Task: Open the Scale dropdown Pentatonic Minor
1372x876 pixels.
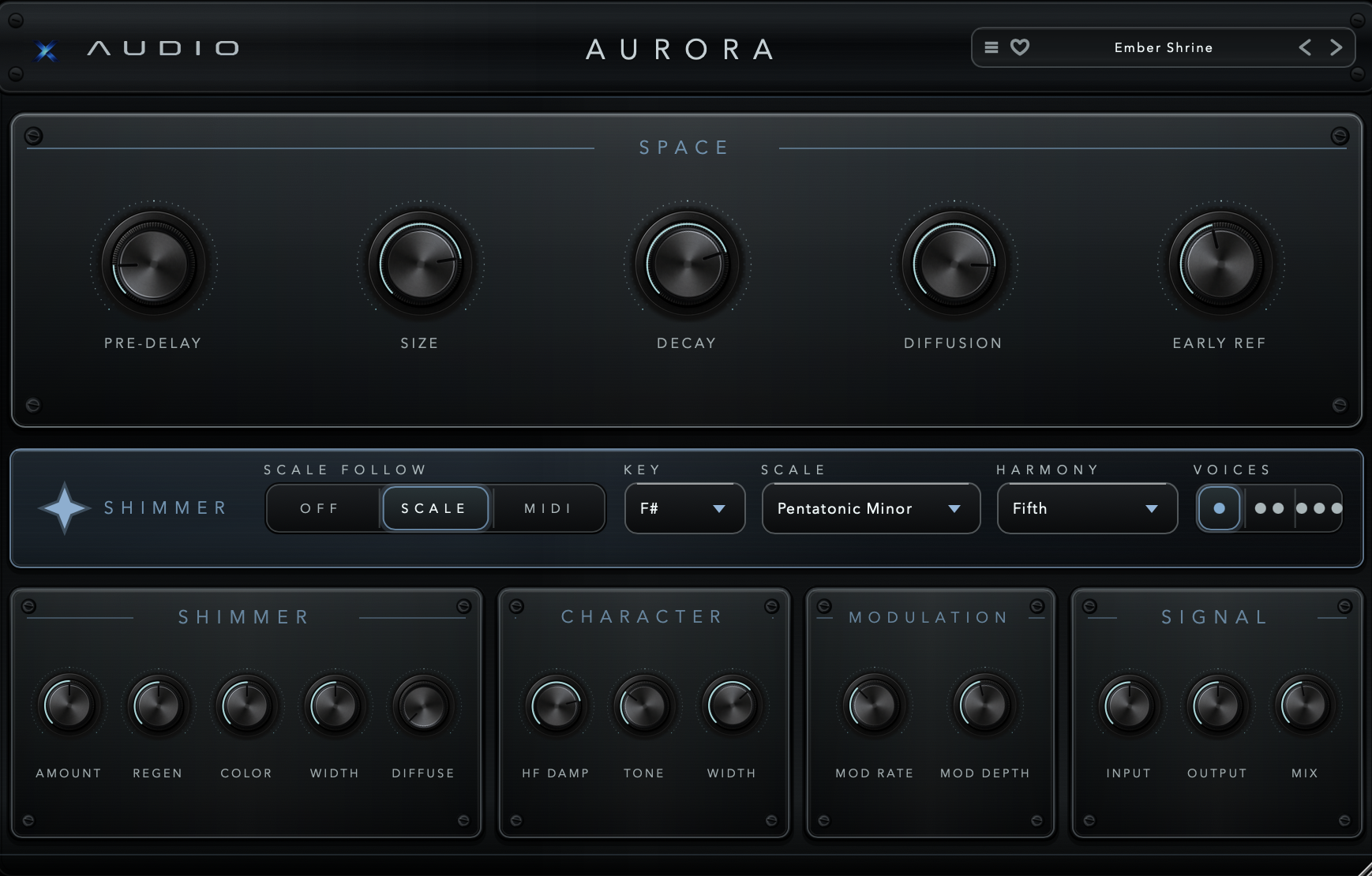Action: (871, 508)
